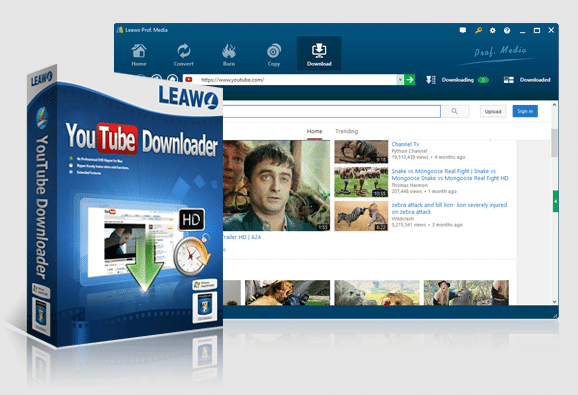This screenshot has height=395, width=578.
Task: Select the YouTube Home tab
Action: [314, 131]
